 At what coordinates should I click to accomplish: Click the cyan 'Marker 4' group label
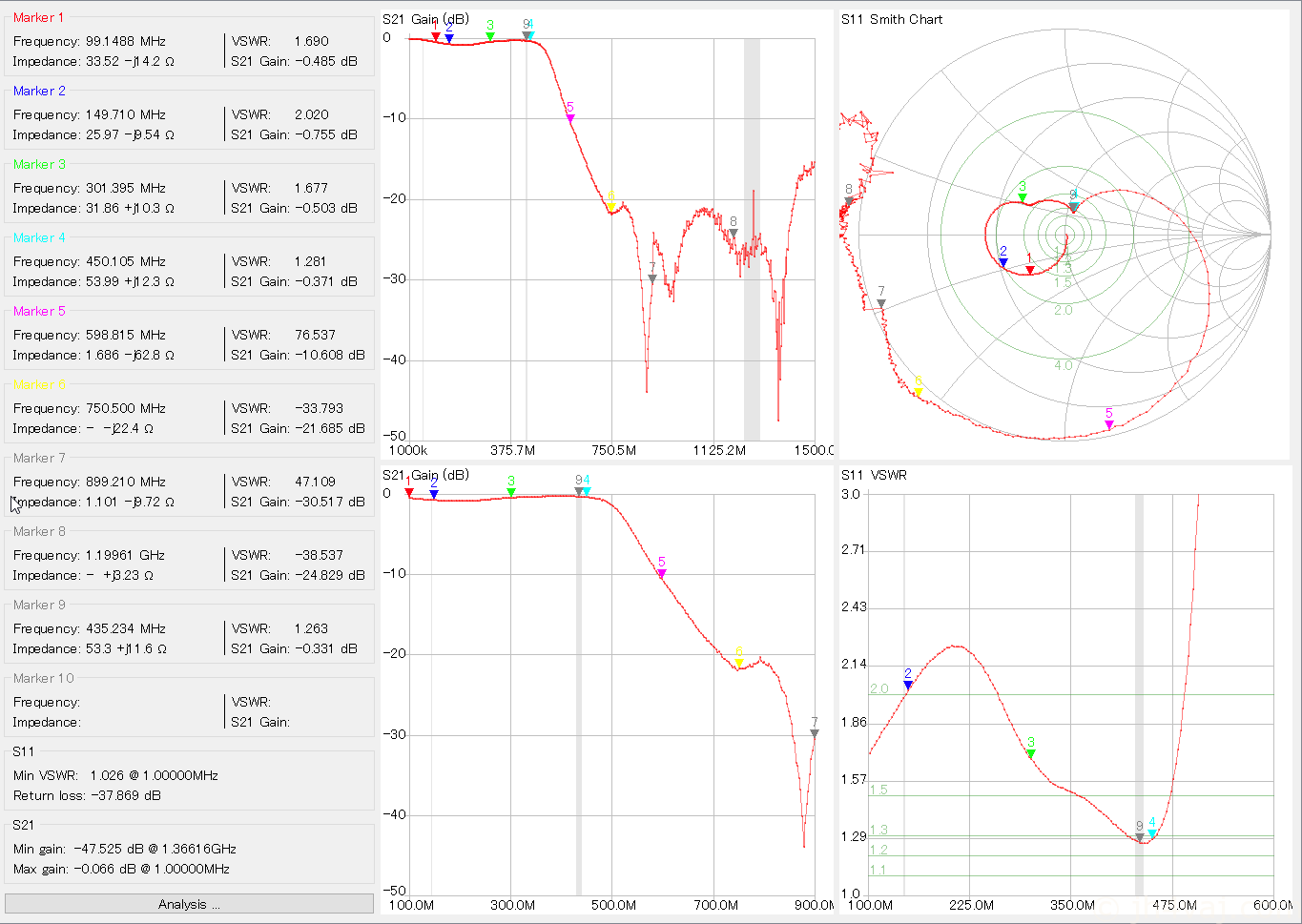click(39, 237)
